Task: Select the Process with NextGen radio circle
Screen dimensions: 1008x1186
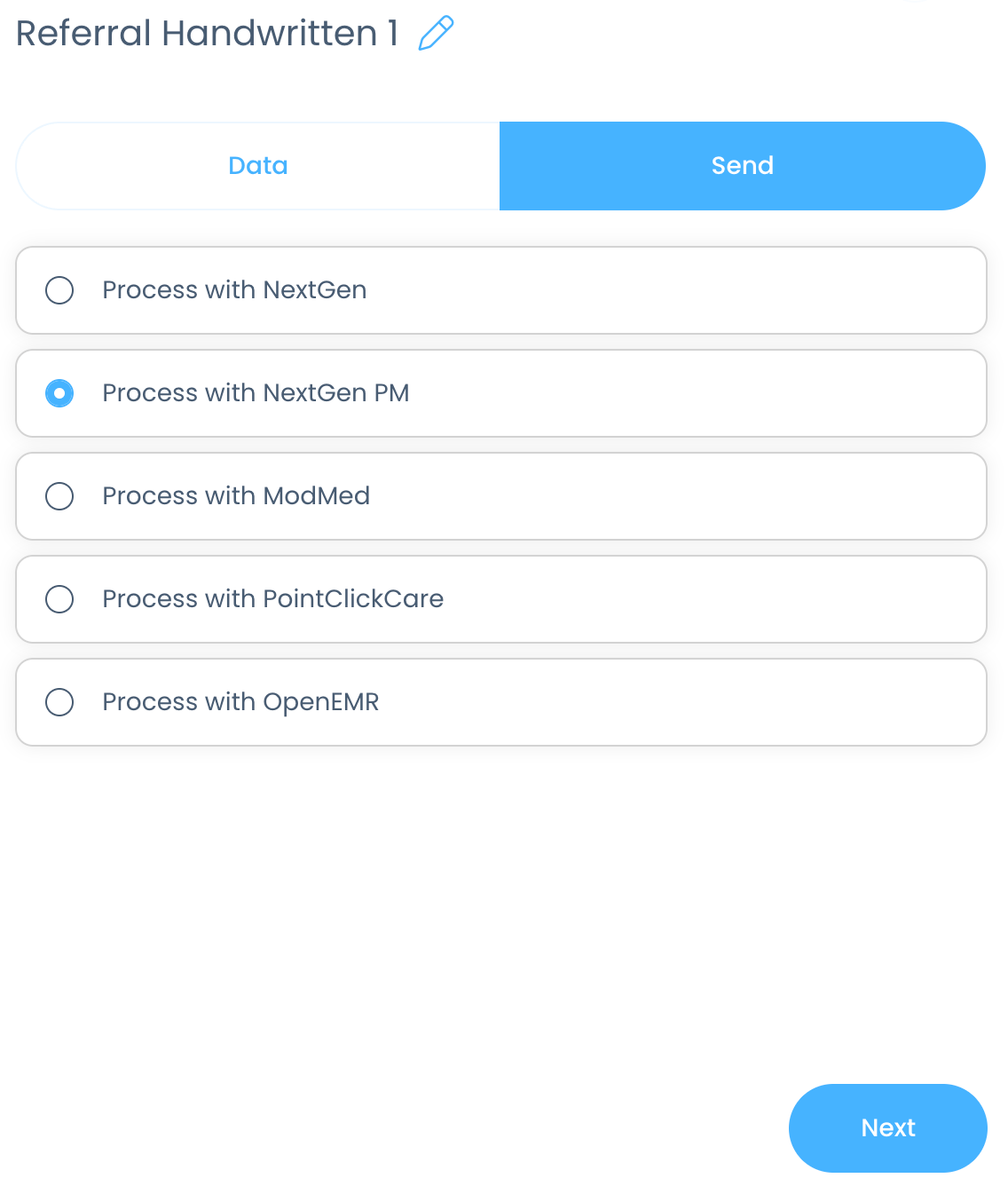Action: [59, 290]
